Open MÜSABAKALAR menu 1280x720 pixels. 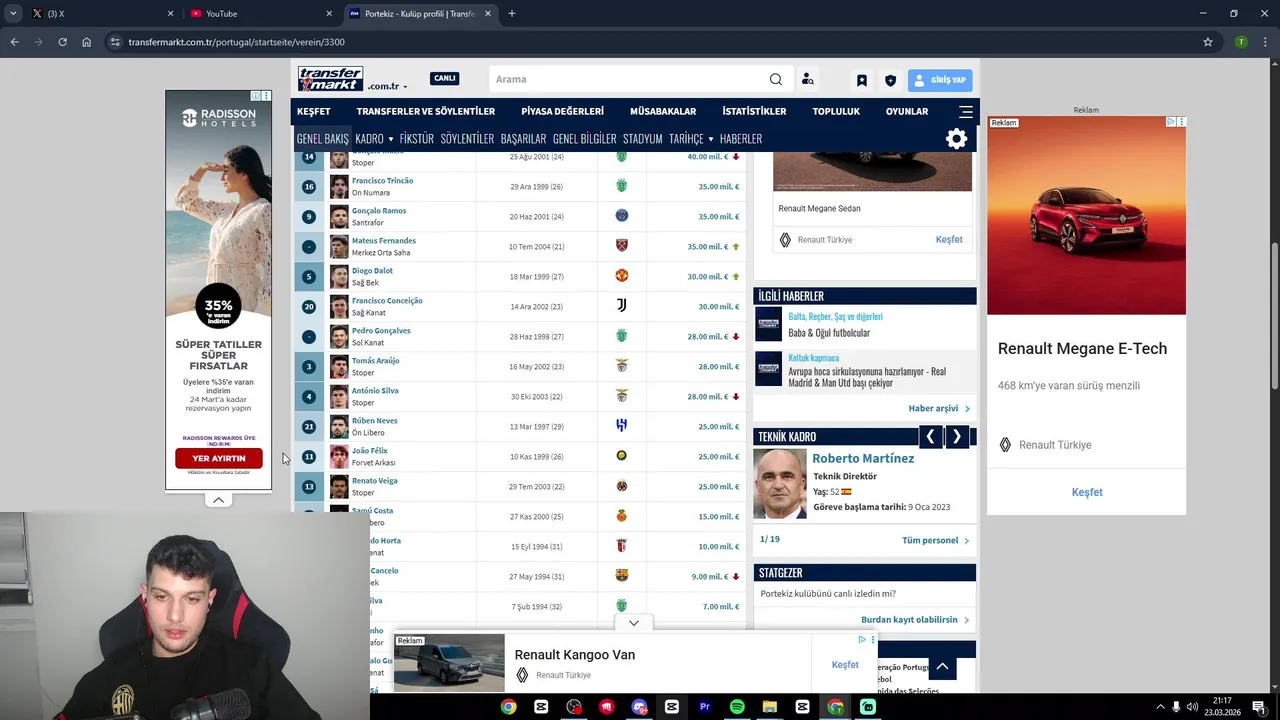[x=663, y=111]
